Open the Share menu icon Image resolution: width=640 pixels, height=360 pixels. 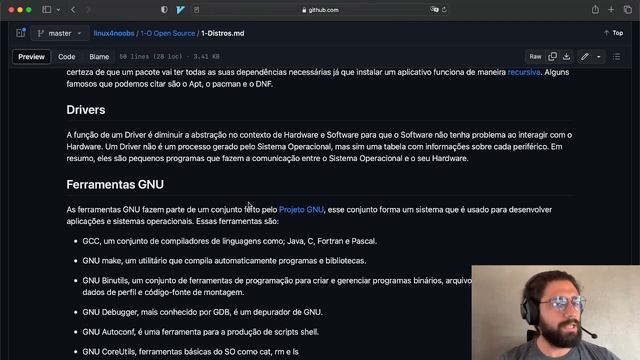pyautogui.click(x=595, y=9)
